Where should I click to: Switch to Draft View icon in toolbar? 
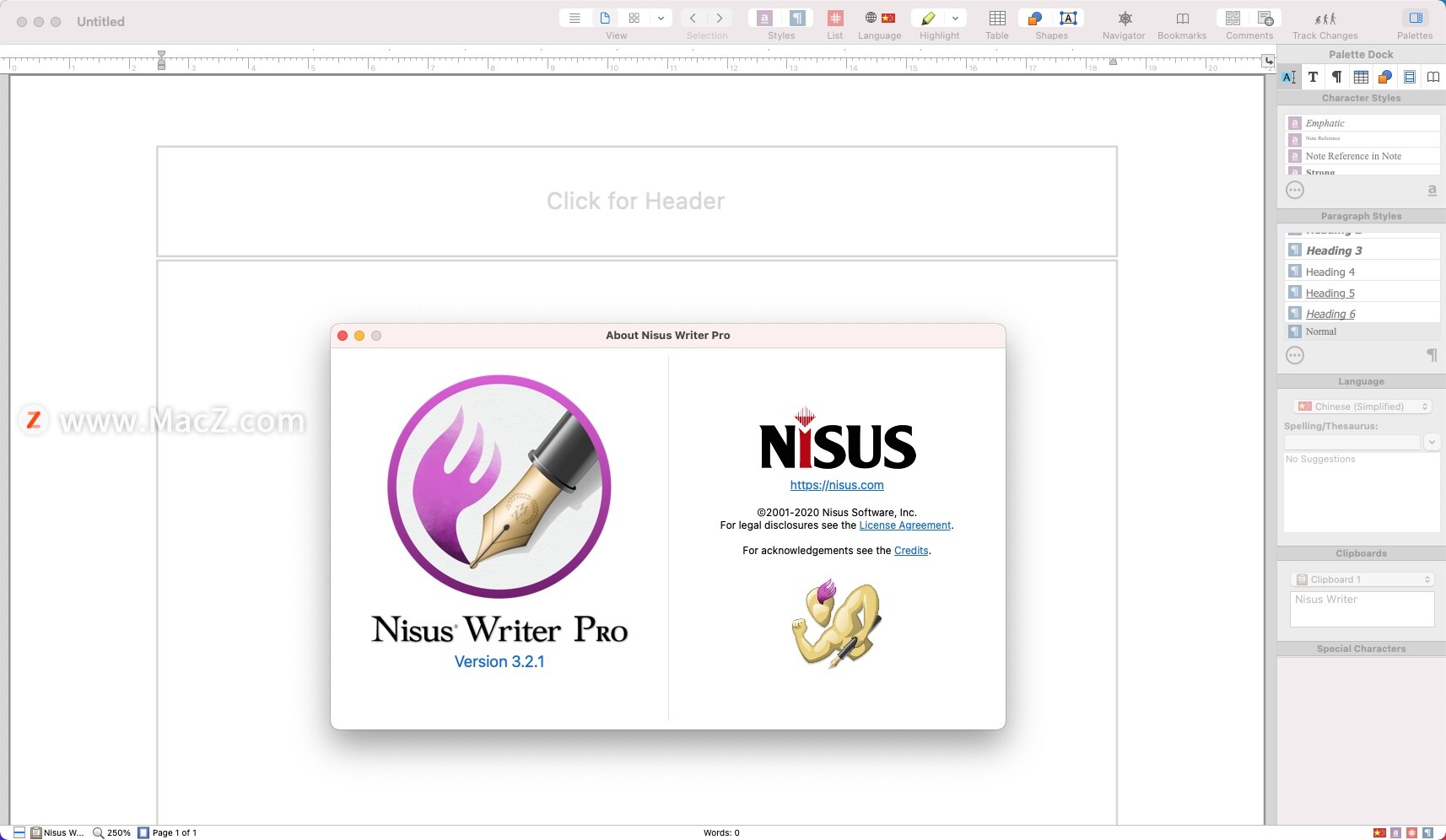pos(575,18)
